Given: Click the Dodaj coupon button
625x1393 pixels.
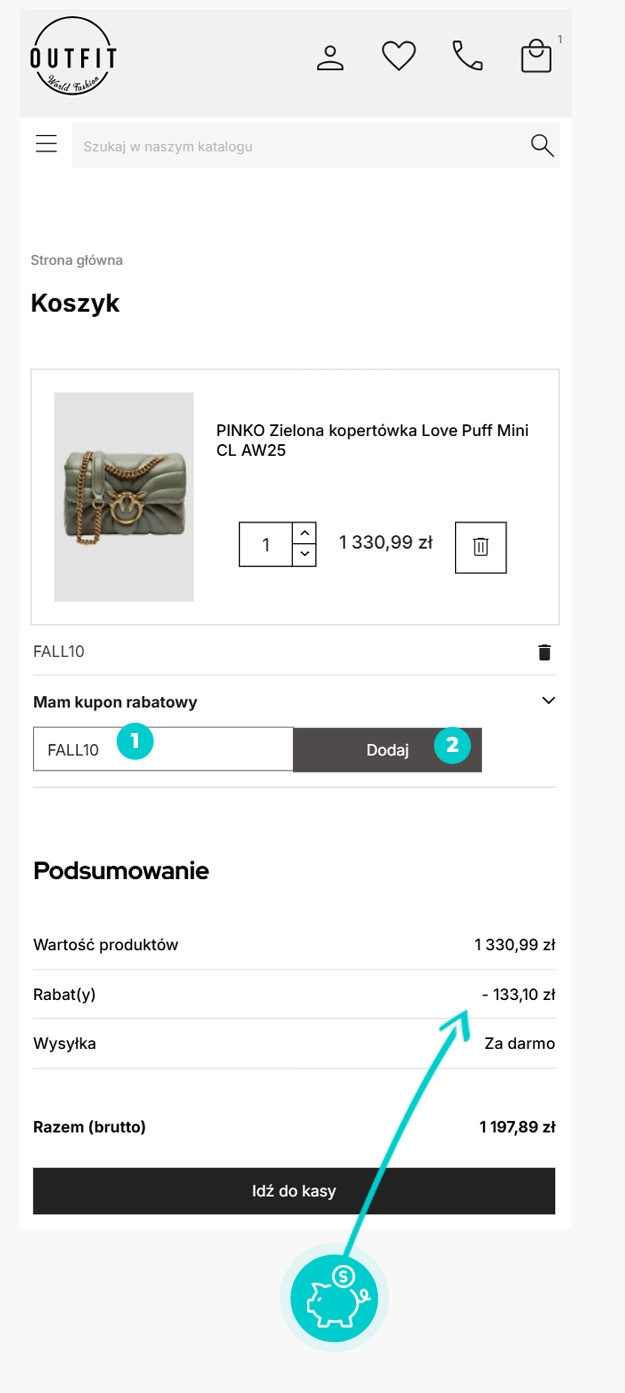Looking at the screenshot, I should [x=387, y=750].
